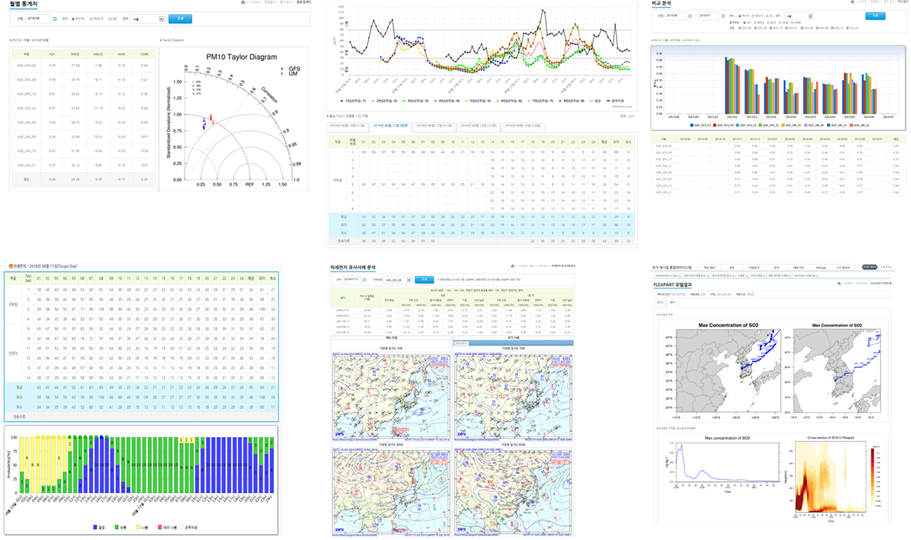Switch to 08월 14일 tab below time-series chart

521,126
